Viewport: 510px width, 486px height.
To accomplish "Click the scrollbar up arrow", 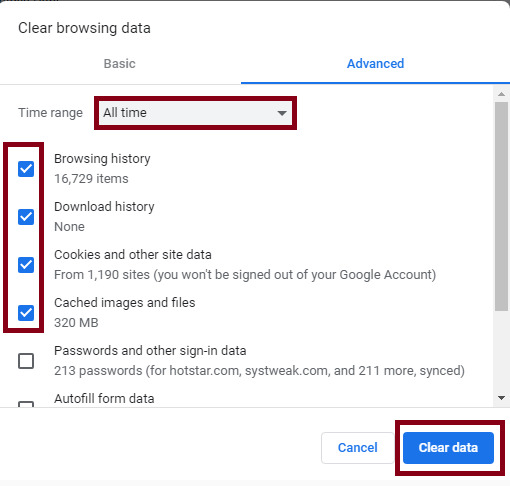I will click(x=501, y=94).
